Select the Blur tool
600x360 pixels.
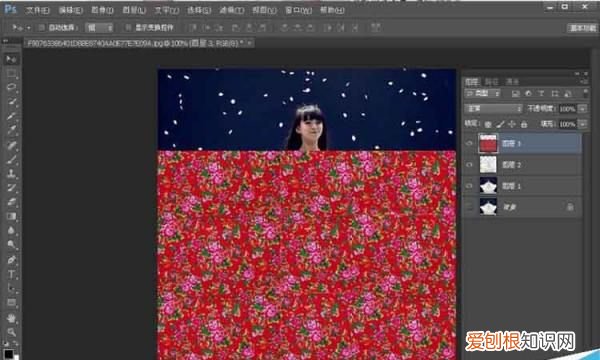click(x=11, y=231)
